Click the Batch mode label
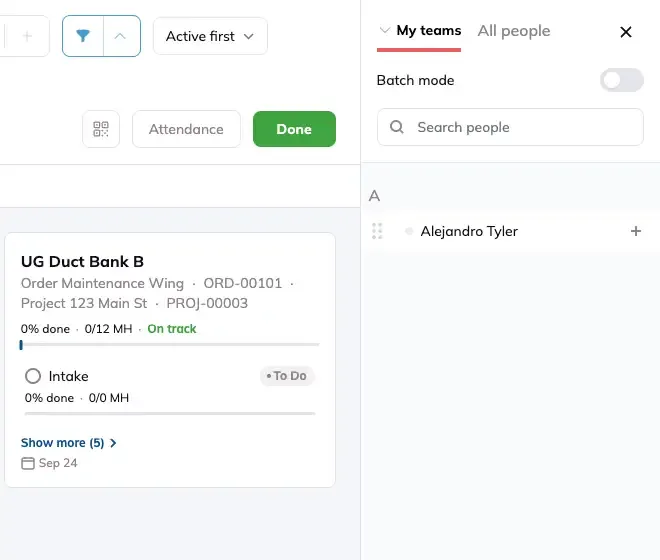The width and height of the screenshot is (660, 560). tap(415, 80)
